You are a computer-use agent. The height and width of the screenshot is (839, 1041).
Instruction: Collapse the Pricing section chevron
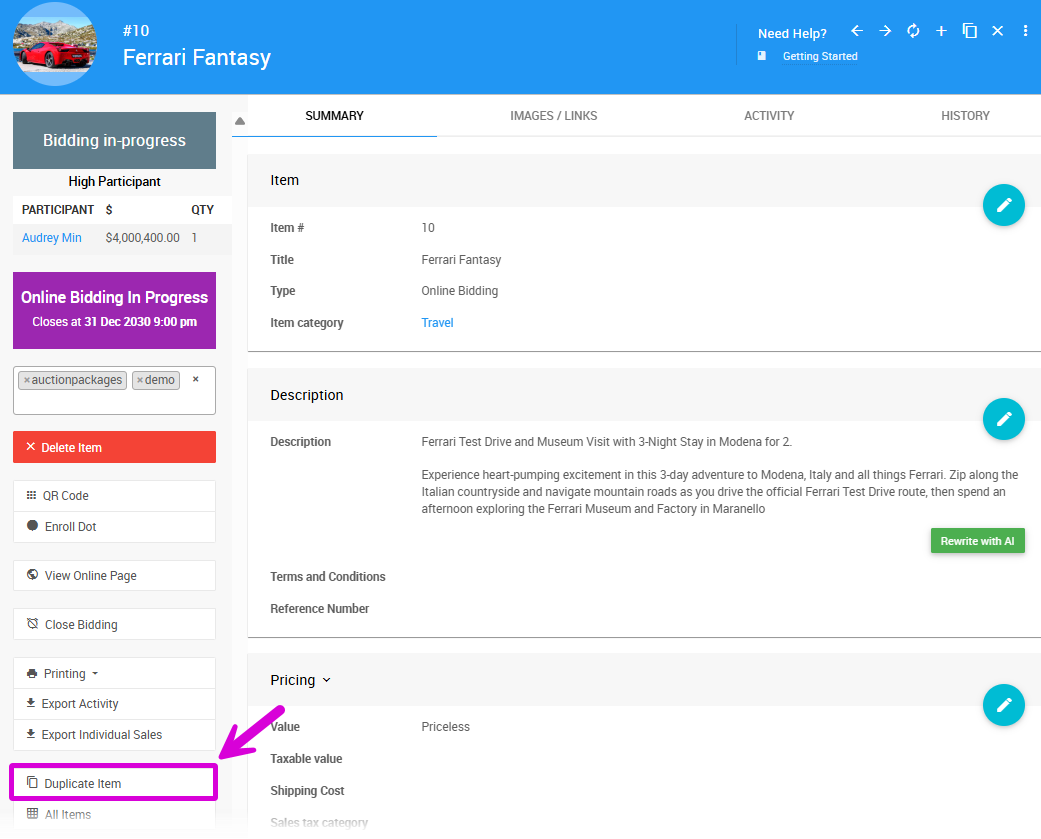click(x=326, y=681)
